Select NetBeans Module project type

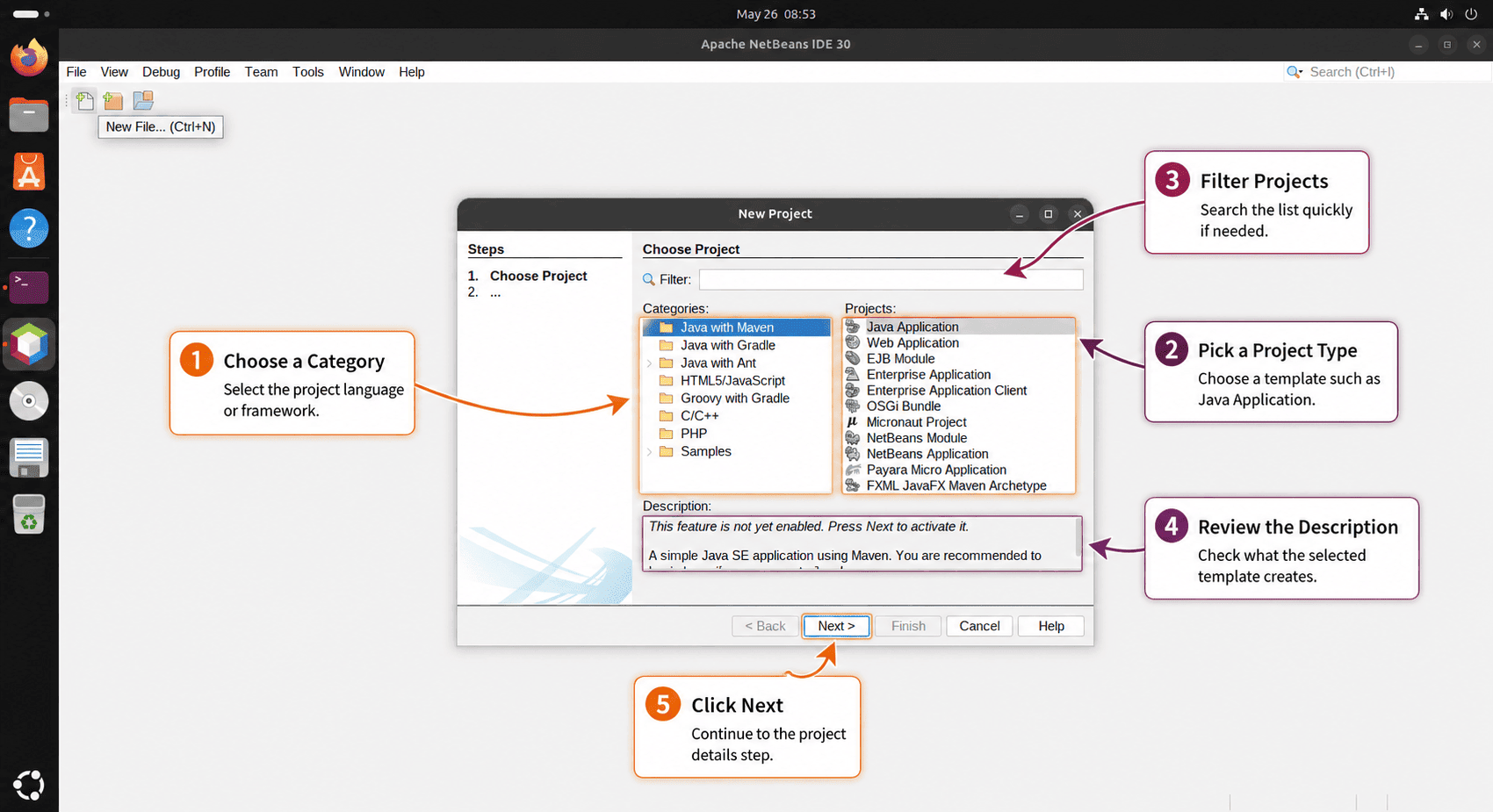click(x=917, y=438)
